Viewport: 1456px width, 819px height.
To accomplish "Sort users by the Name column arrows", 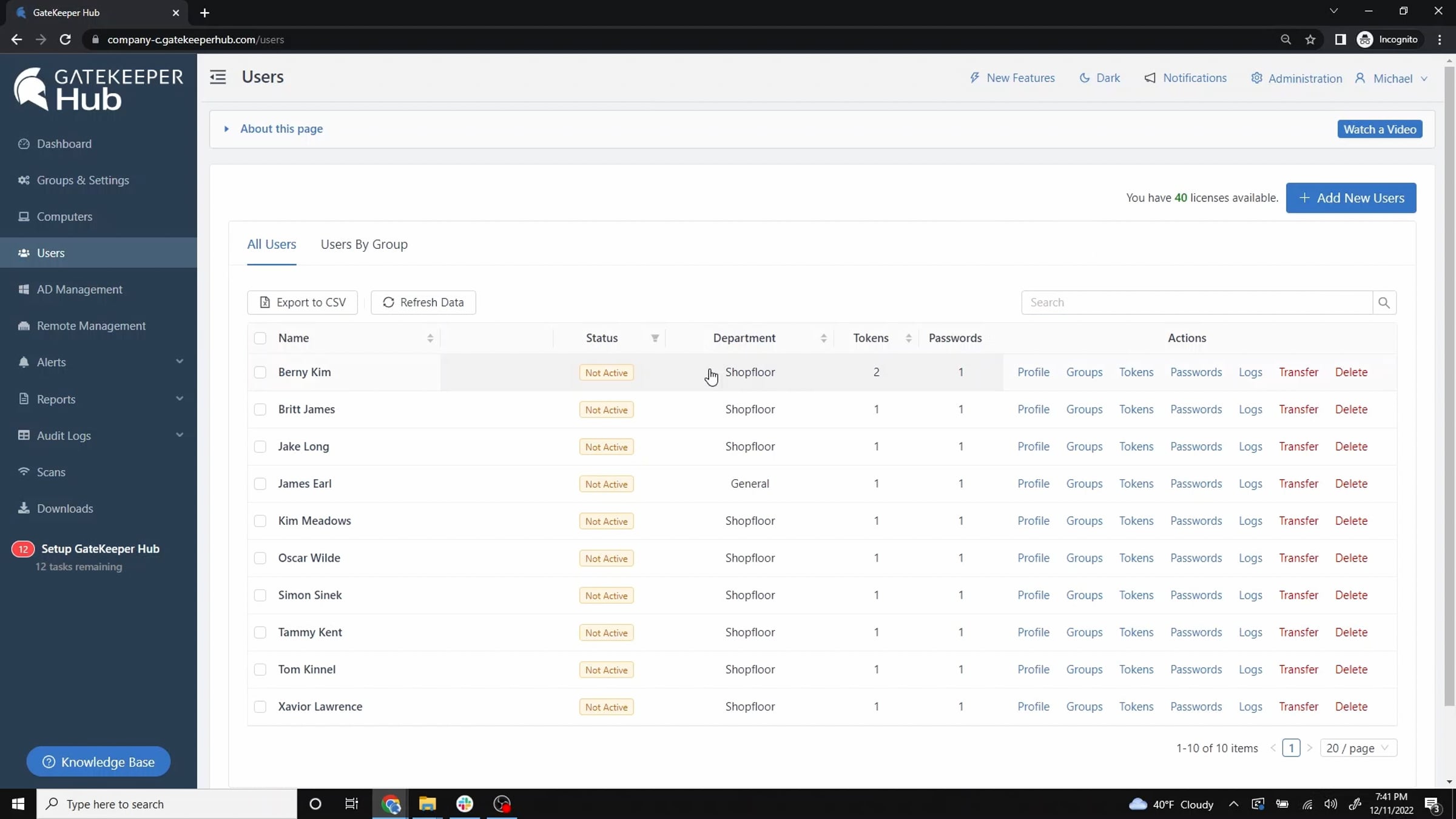I will pos(430,338).
